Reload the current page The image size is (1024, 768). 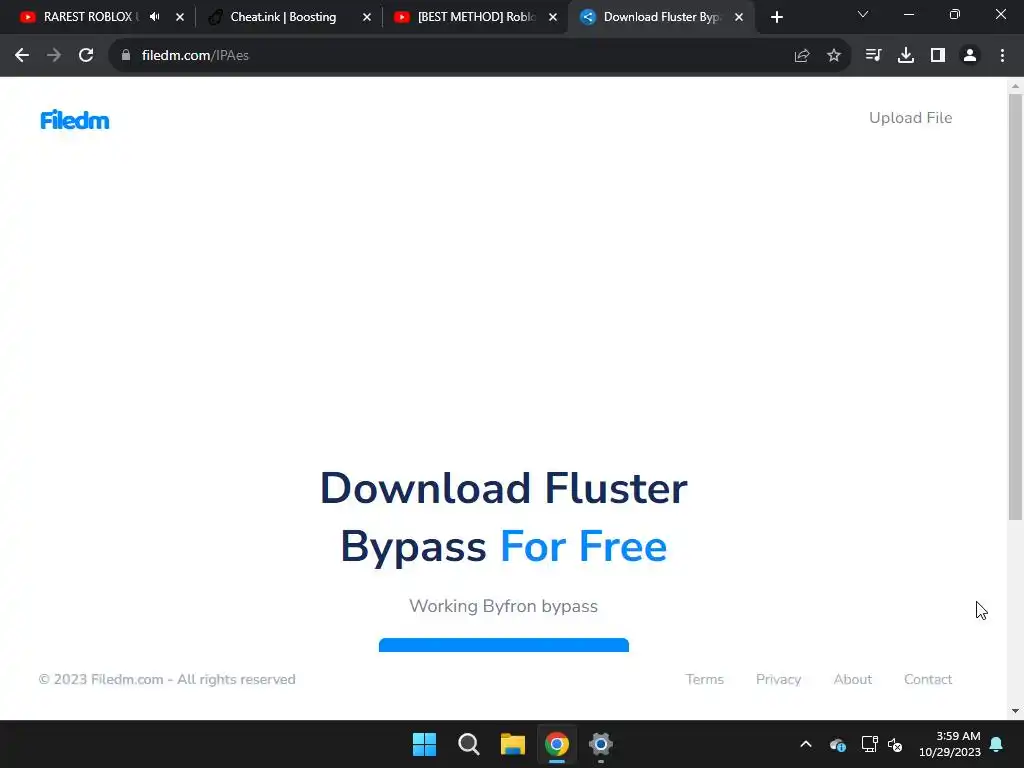click(x=86, y=56)
